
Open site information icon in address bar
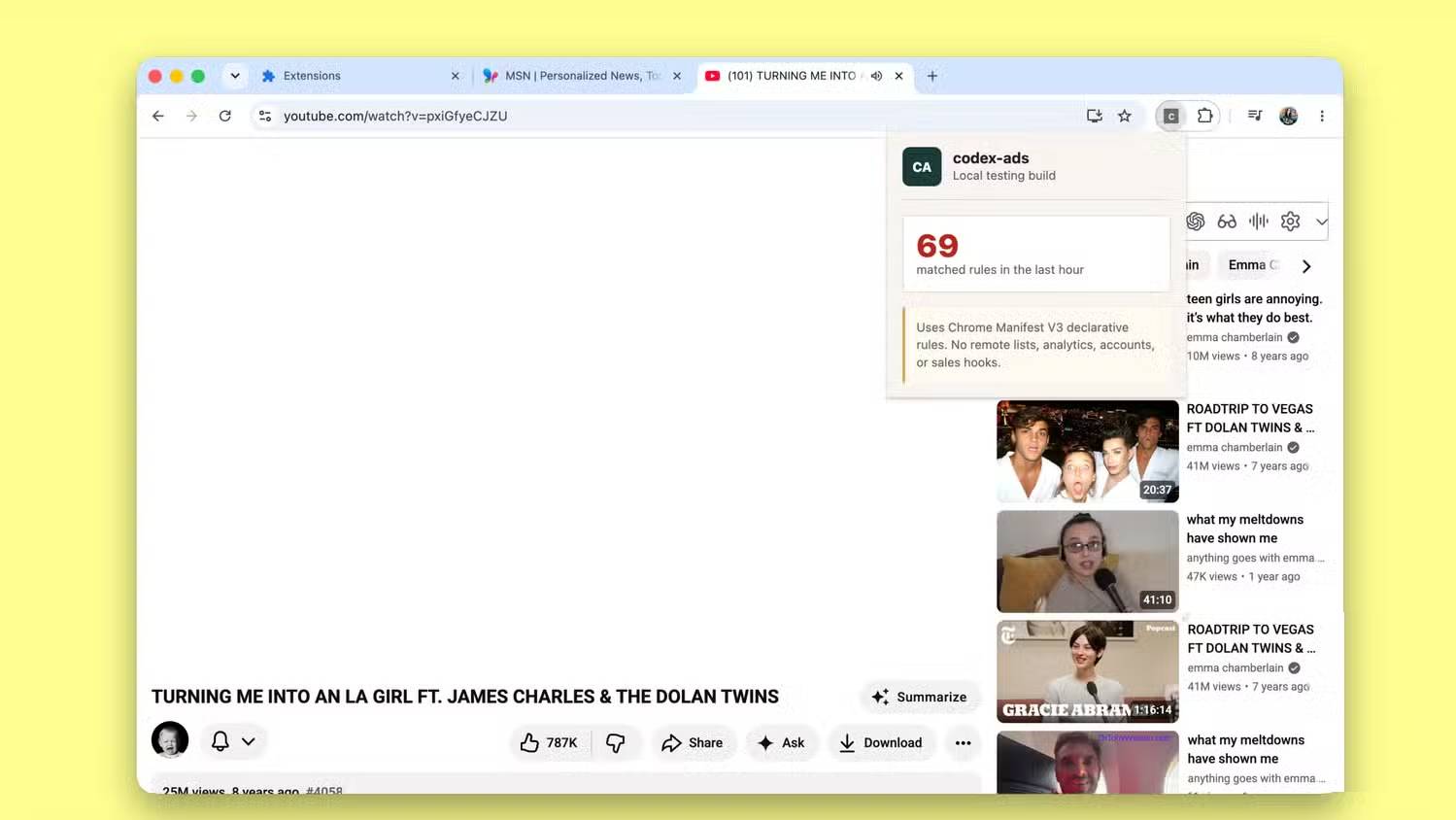pyautogui.click(x=264, y=116)
